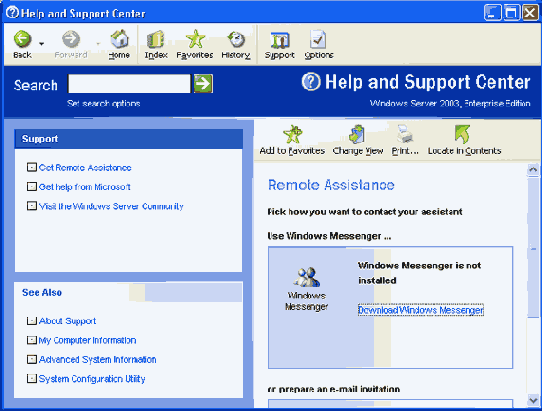Click the question-mark logo in the blue banner
This screenshot has width=542, height=411.
point(311,82)
